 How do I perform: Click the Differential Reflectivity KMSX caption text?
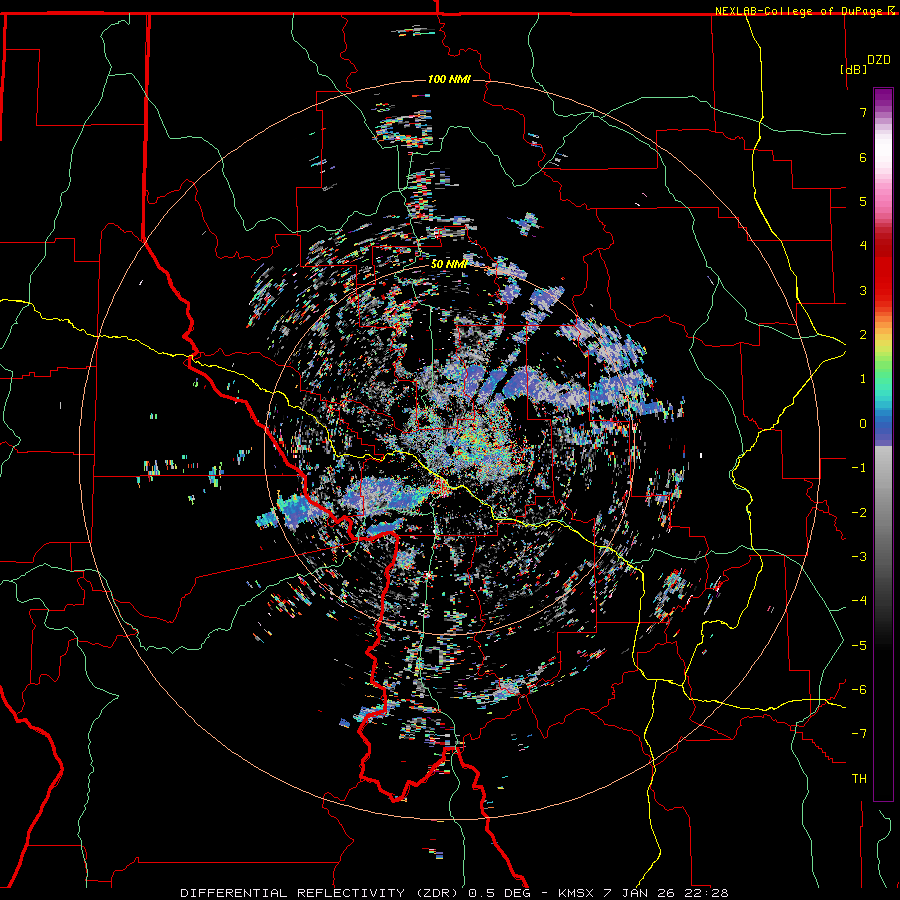tap(455, 893)
